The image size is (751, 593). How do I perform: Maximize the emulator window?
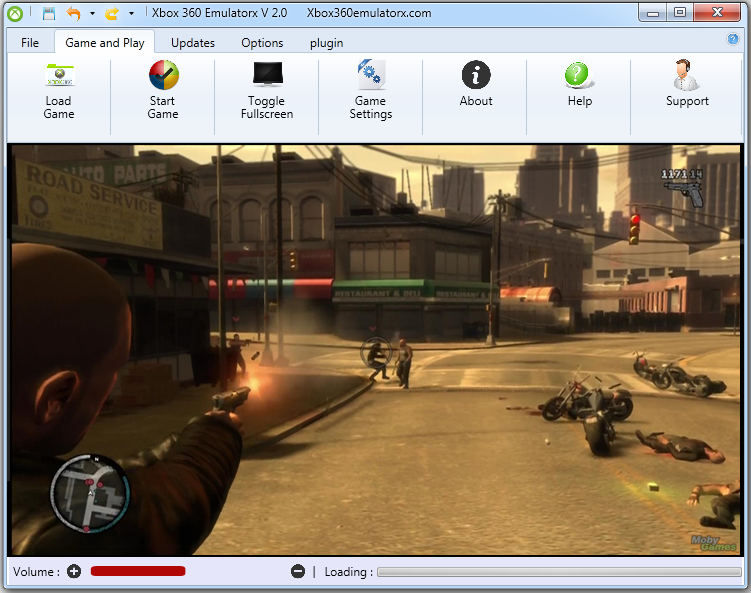click(x=680, y=13)
